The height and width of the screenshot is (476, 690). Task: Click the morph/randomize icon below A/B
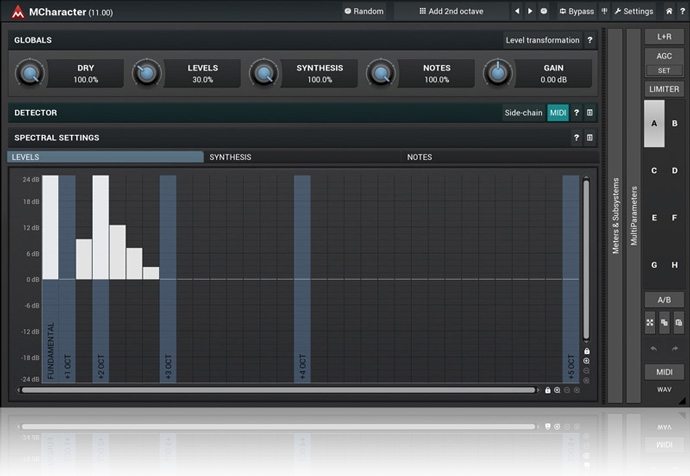(x=650, y=321)
